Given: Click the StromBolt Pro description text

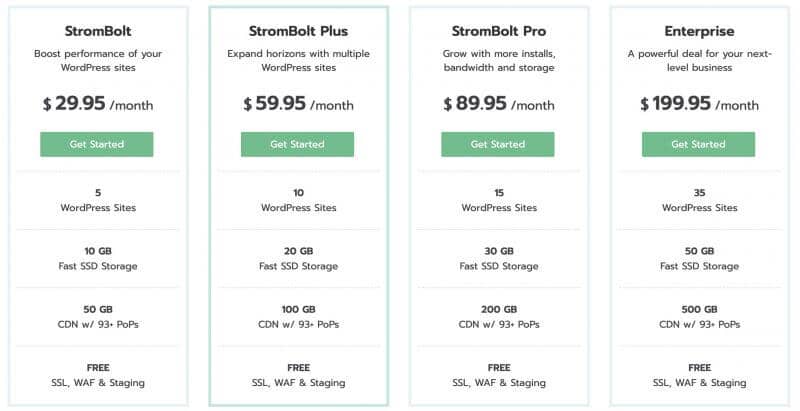Looking at the screenshot, I should (499, 61).
